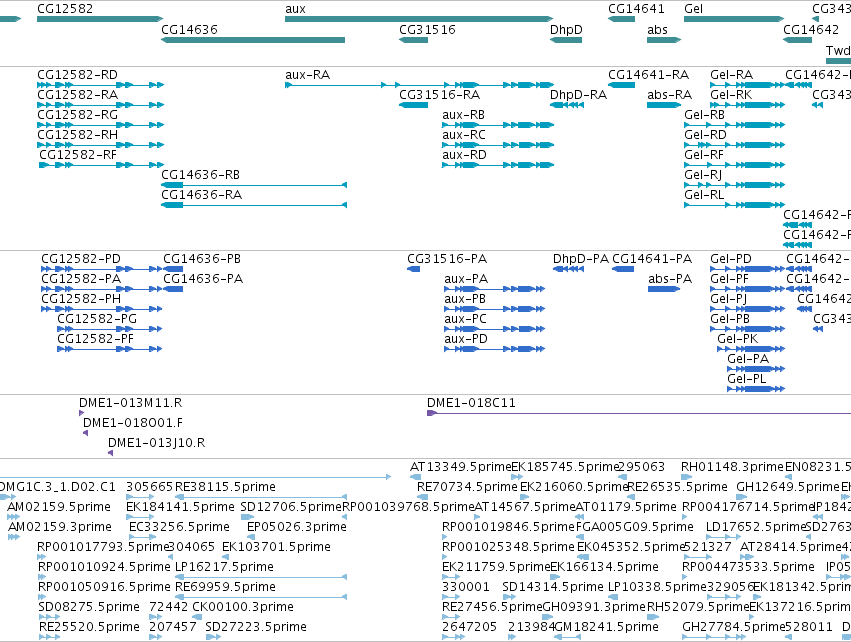Select the CG12582-RD transcript
Image resolution: width=851 pixels, height=642 pixels.
[100, 85]
